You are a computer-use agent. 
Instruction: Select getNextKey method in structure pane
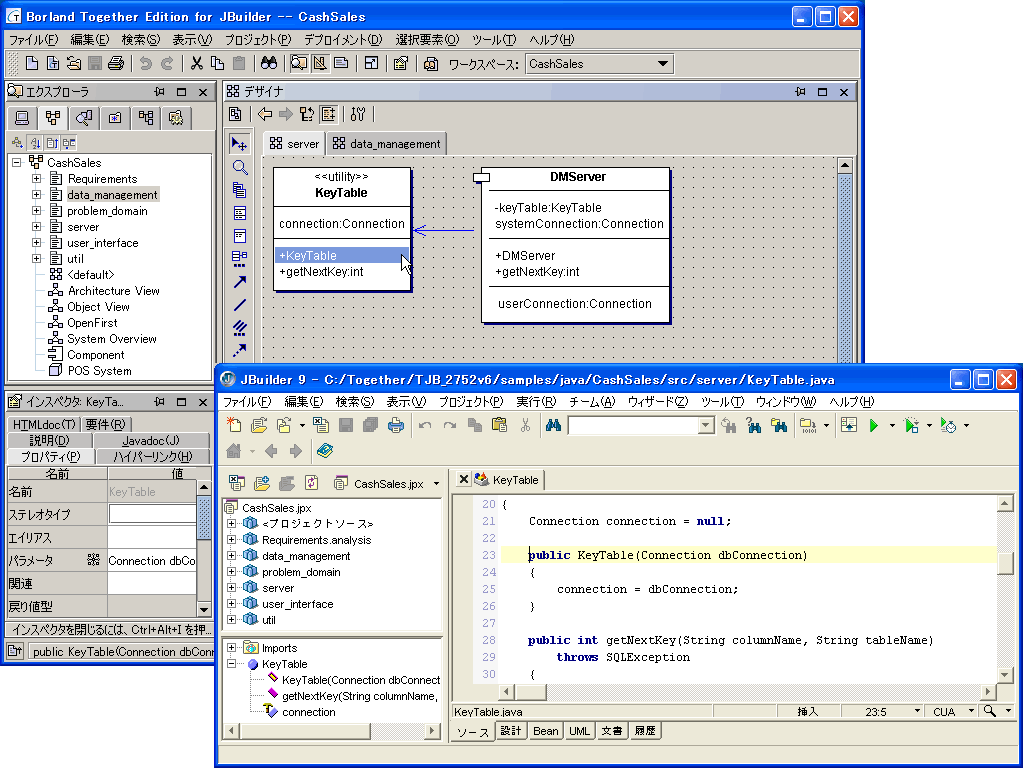click(359, 696)
